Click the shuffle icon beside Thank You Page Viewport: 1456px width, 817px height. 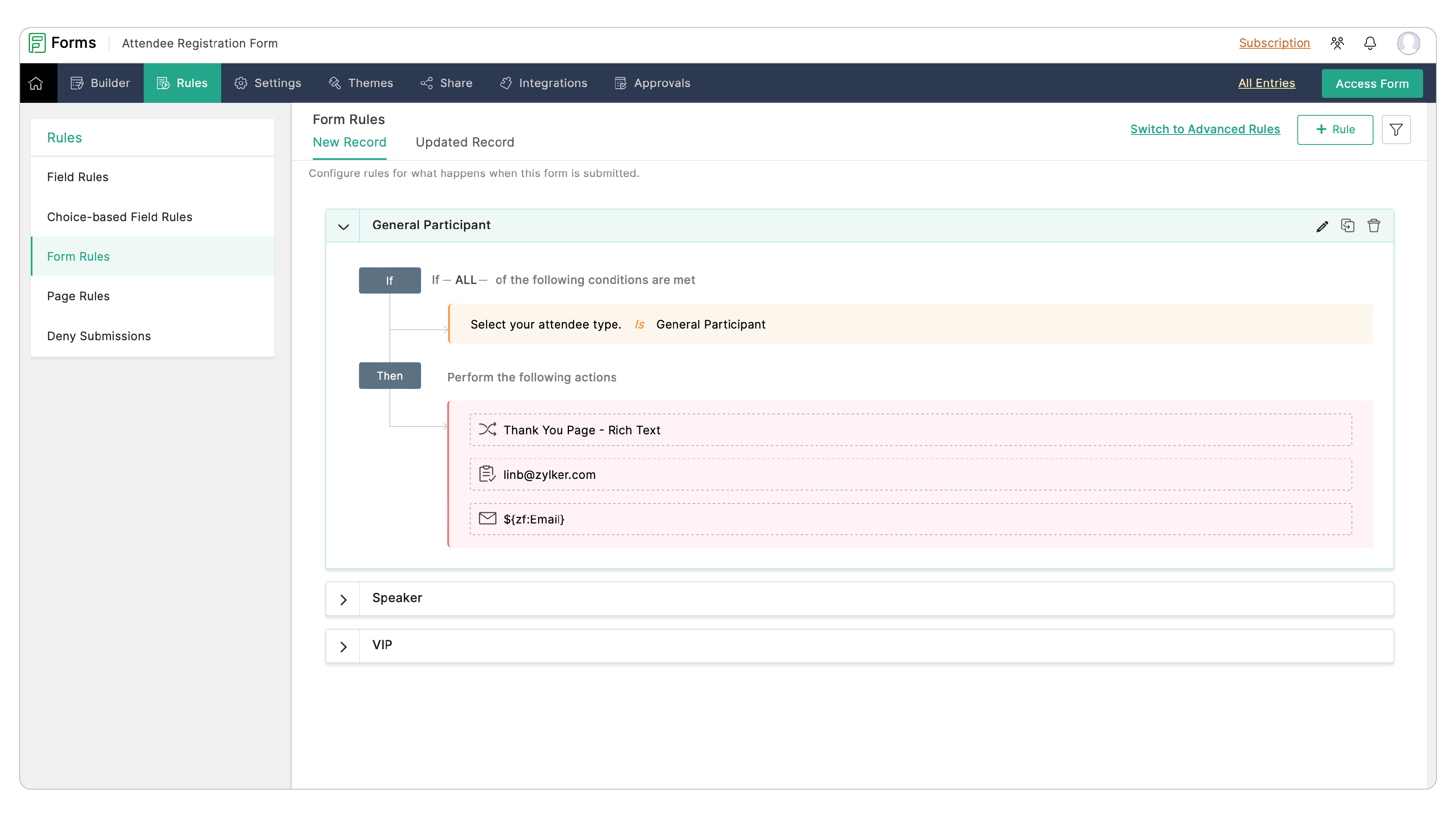487,429
